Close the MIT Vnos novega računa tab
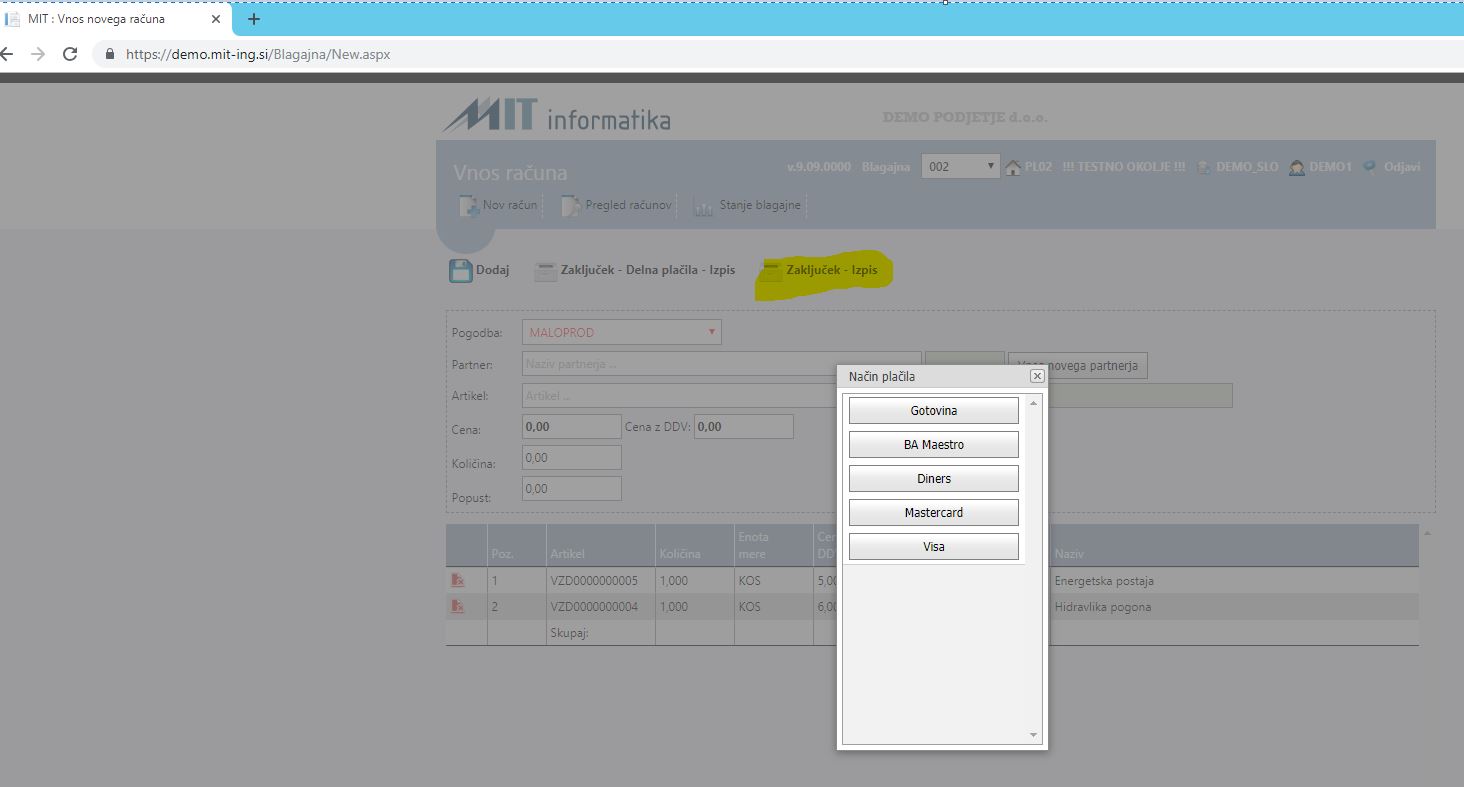Viewport: 1464px width, 787px height. click(x=216, y=19)
